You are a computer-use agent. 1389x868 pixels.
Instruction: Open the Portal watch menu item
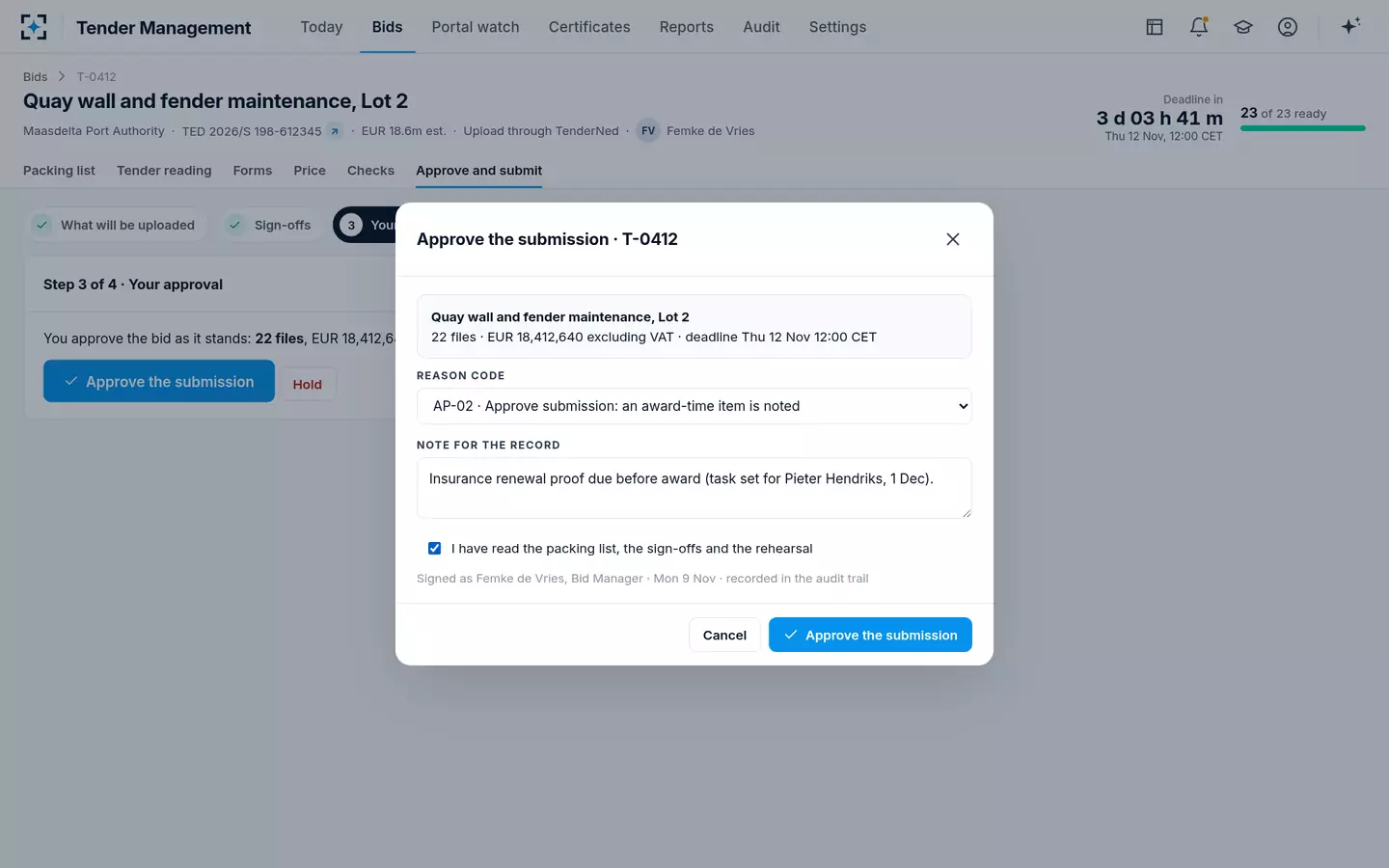[476, 27]
